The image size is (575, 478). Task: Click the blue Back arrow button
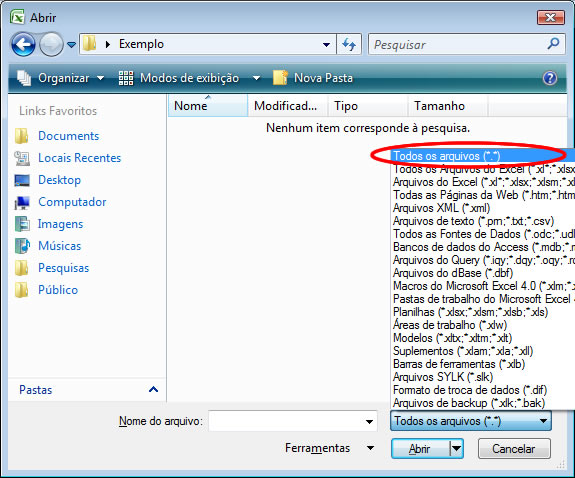pos(23,44)
